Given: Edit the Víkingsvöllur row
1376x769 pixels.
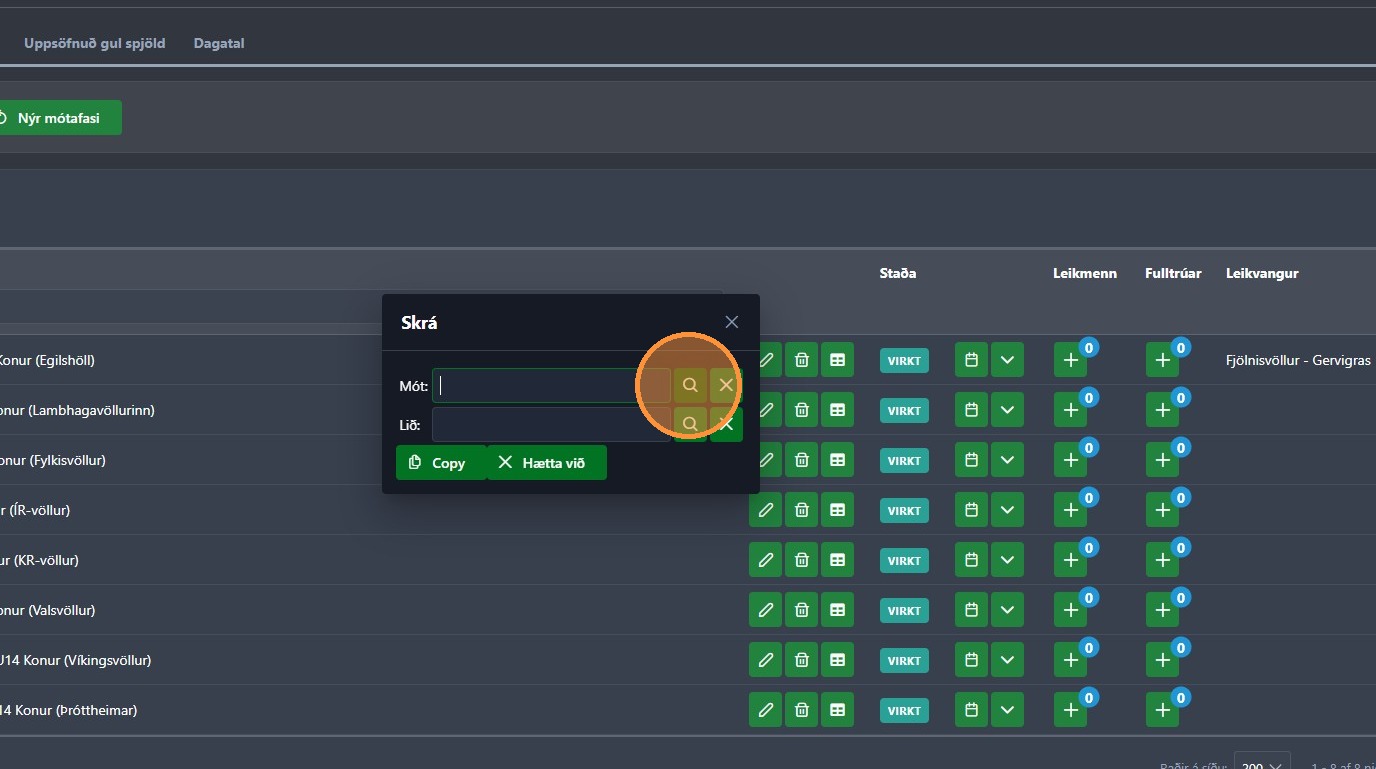Looking at the screenshot, I should [x=766, y=660].
